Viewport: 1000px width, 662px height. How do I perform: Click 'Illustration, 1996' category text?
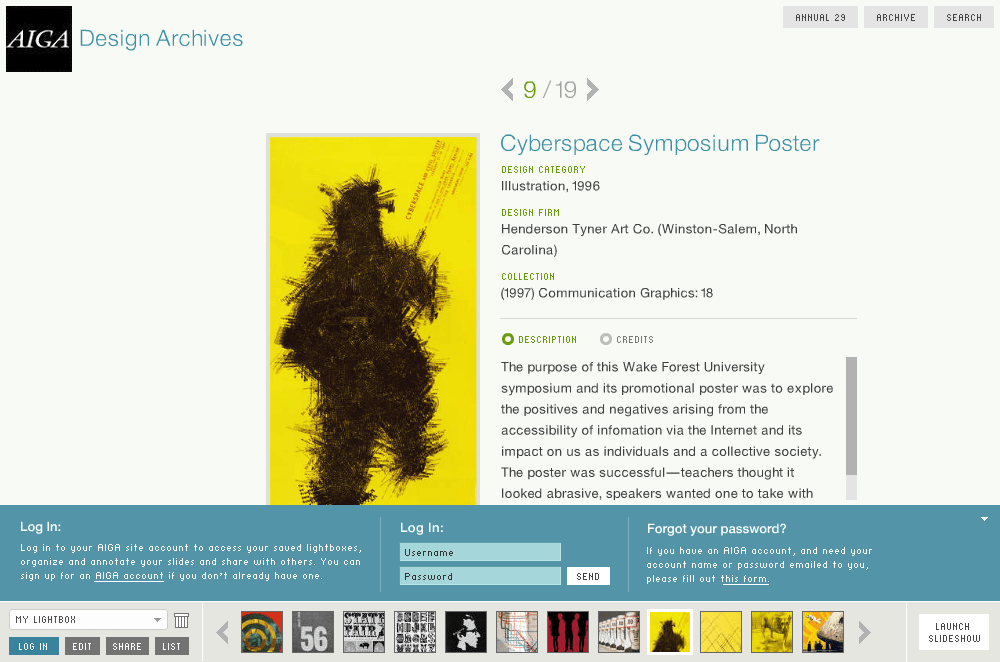point(550,186)
